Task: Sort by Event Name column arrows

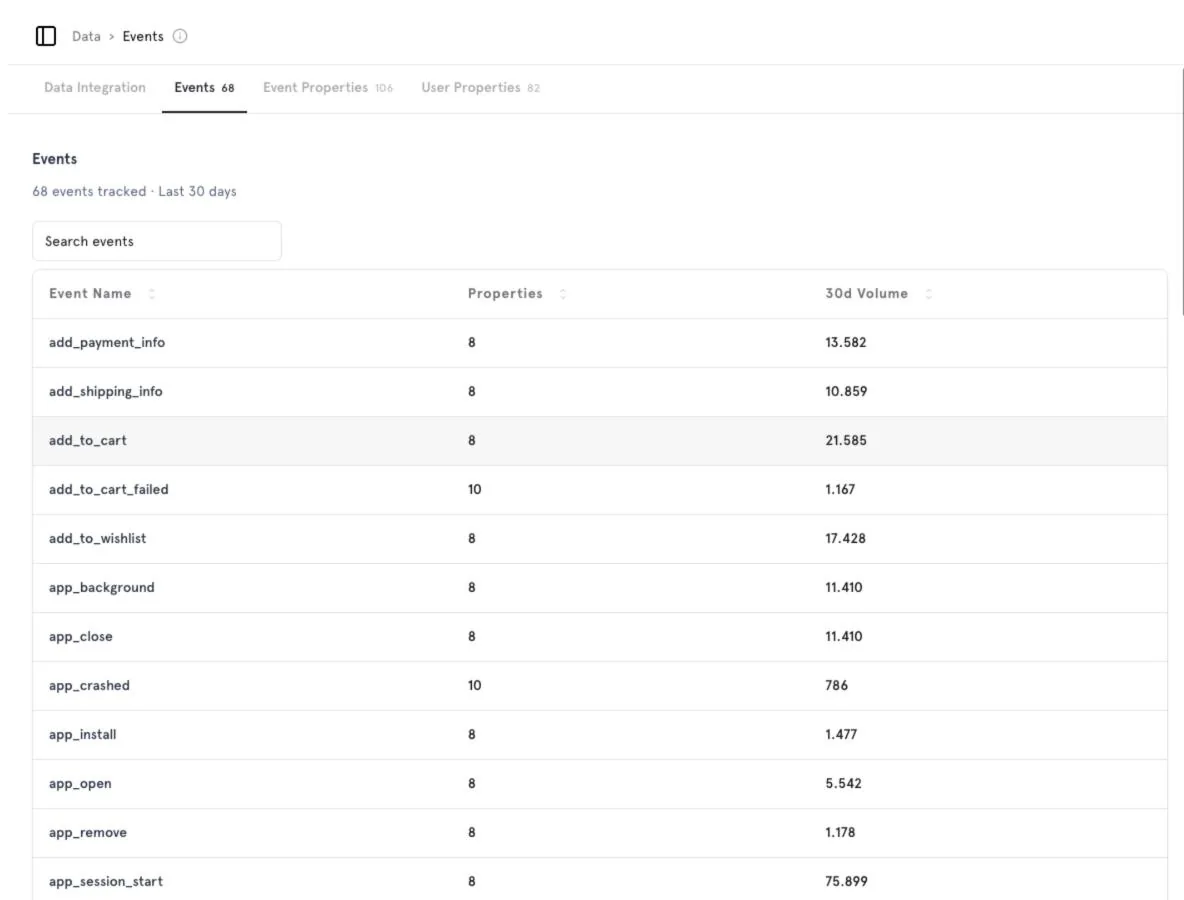Action: coord(152,294)
